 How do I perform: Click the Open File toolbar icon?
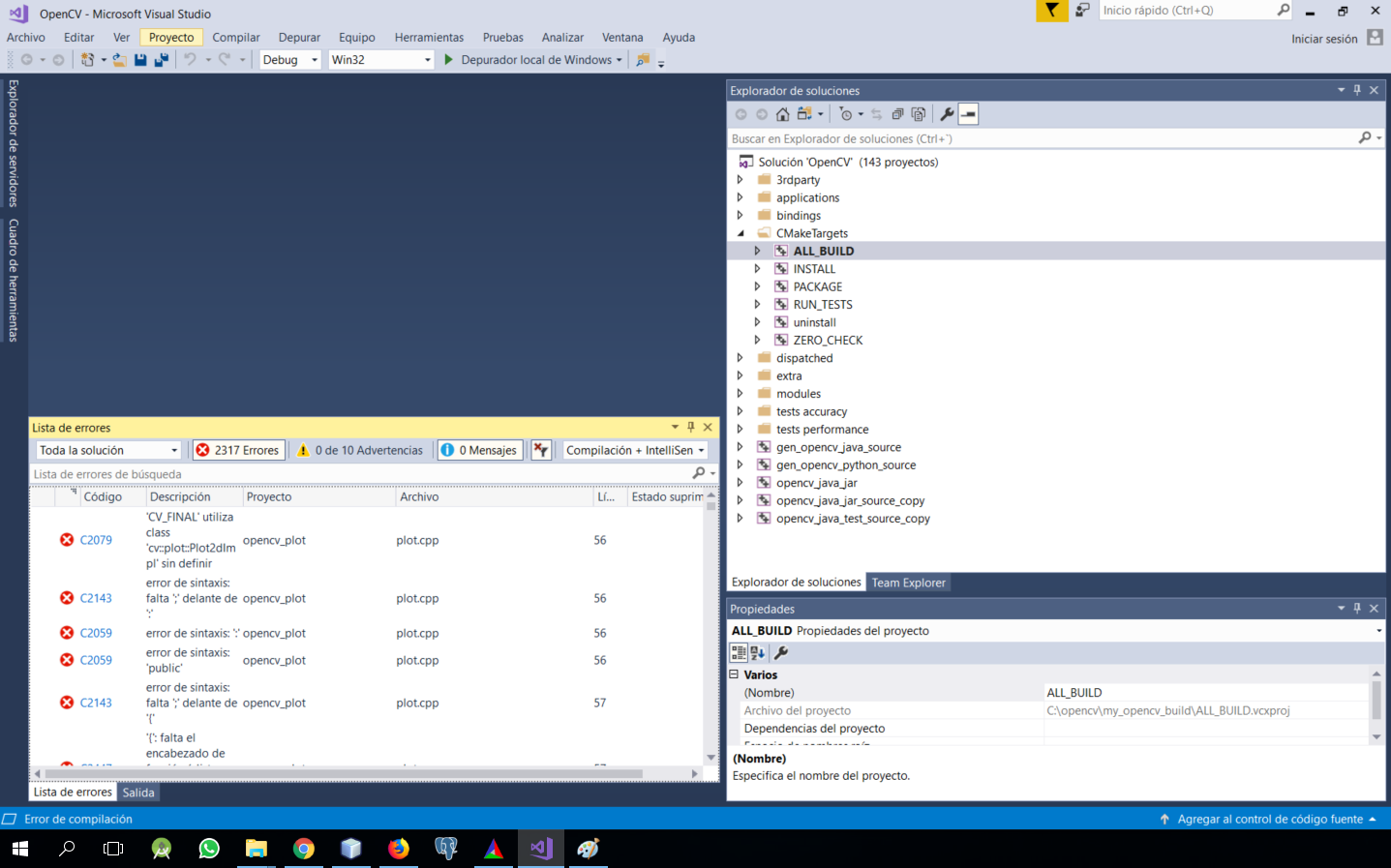pyautogui.click(x=119, y=60)
